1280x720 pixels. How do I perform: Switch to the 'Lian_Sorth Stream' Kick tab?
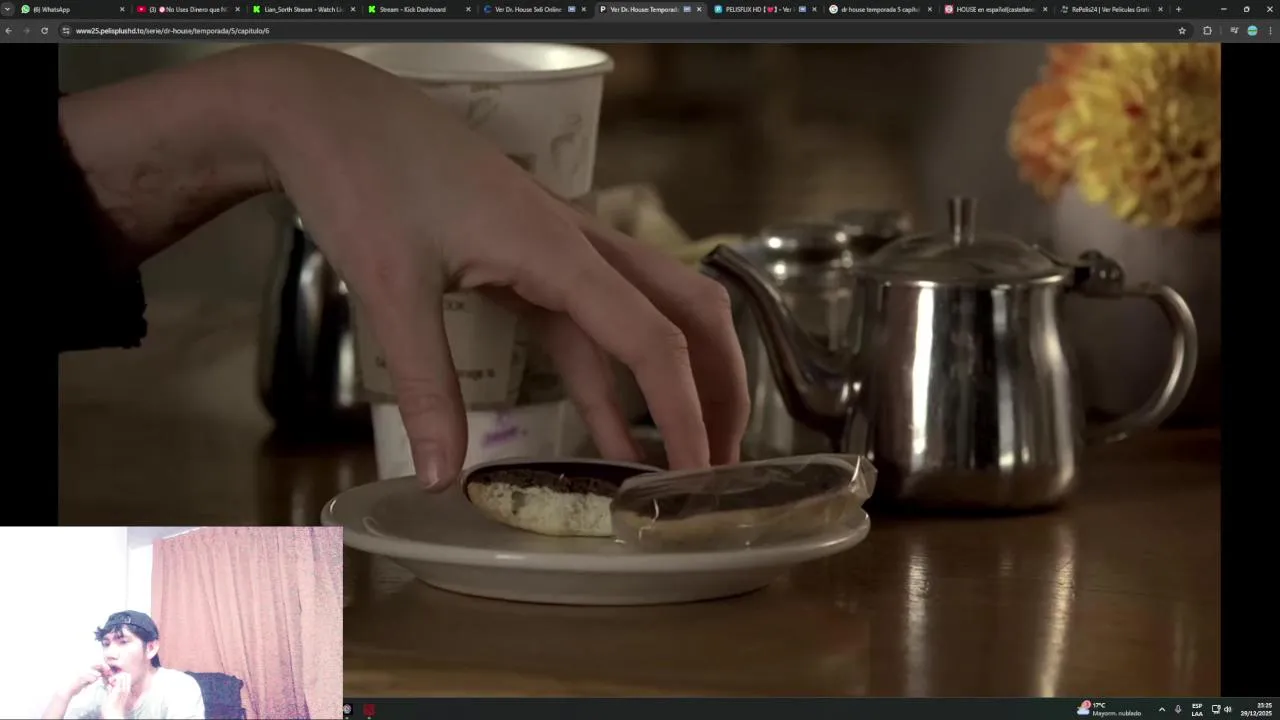(303, 9)
